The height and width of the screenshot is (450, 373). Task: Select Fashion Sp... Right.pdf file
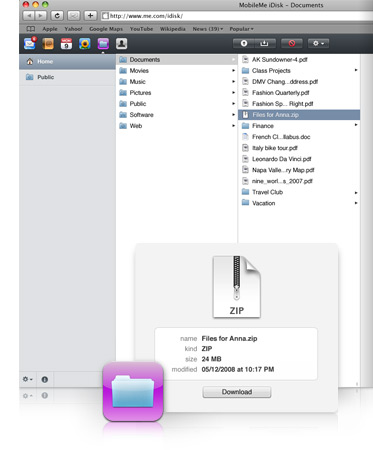[299, 104]
